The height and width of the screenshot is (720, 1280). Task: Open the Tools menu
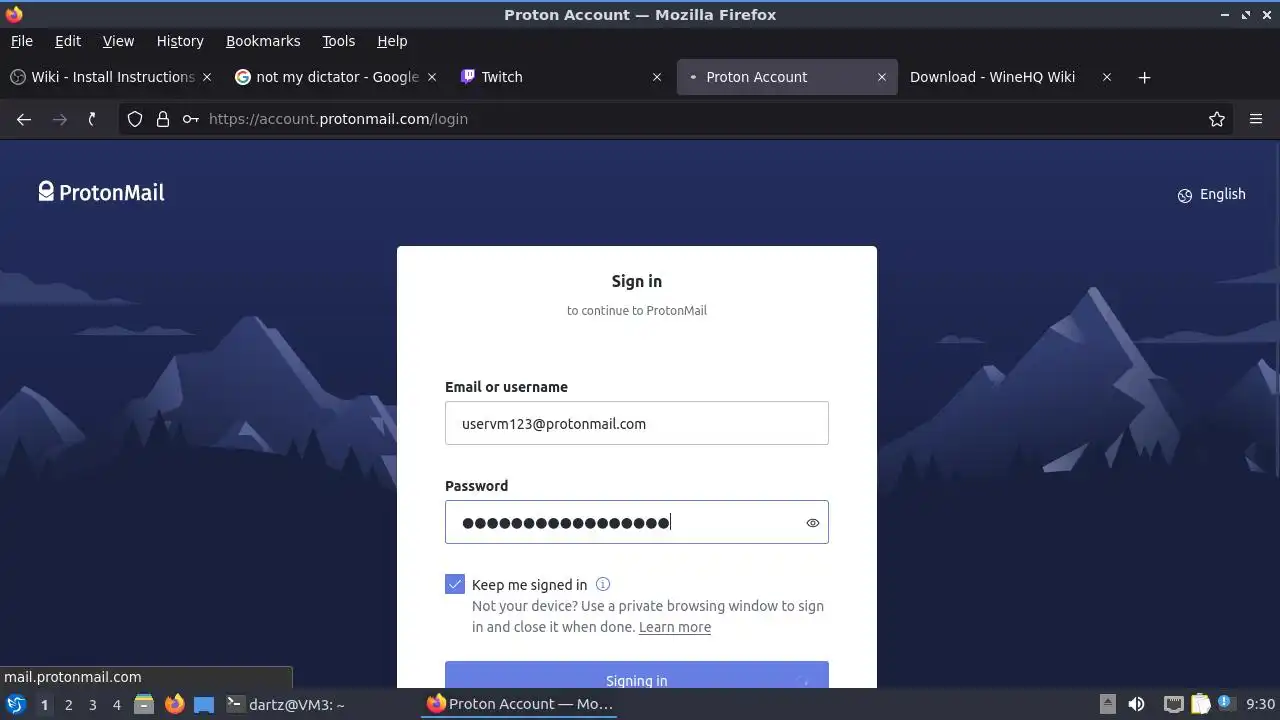coord(338,41)
